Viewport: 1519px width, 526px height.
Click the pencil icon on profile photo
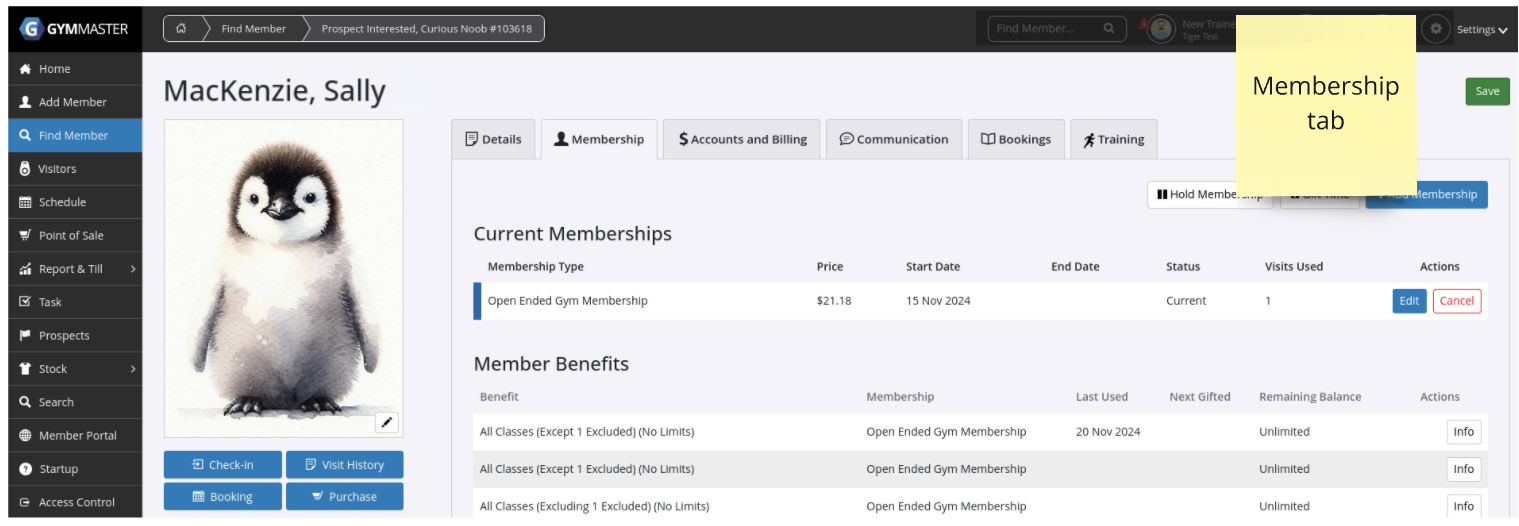pos(387,422)
